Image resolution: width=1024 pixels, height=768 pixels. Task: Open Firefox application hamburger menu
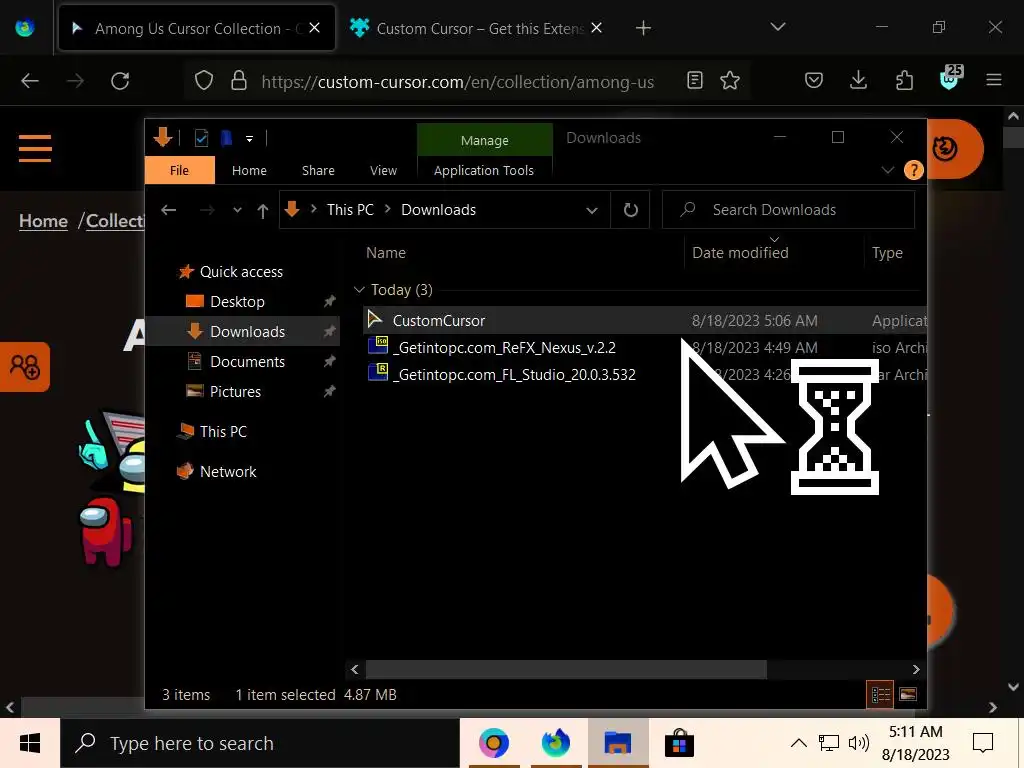994,80
